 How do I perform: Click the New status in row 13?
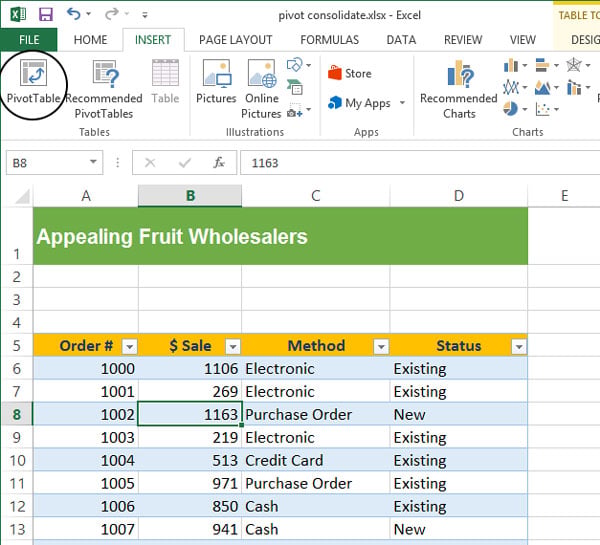click(x=459, y=529)
